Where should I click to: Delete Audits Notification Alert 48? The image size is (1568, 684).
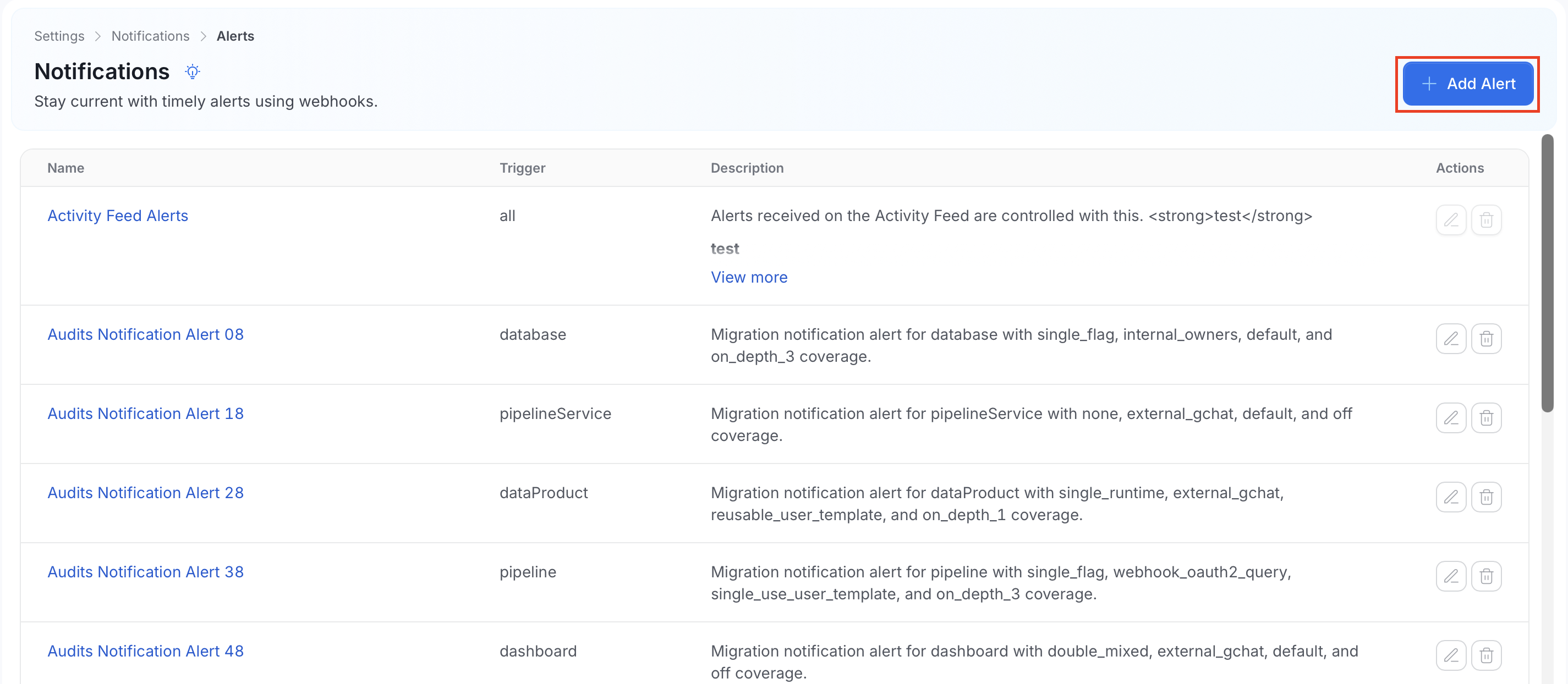coord(1486,655)
